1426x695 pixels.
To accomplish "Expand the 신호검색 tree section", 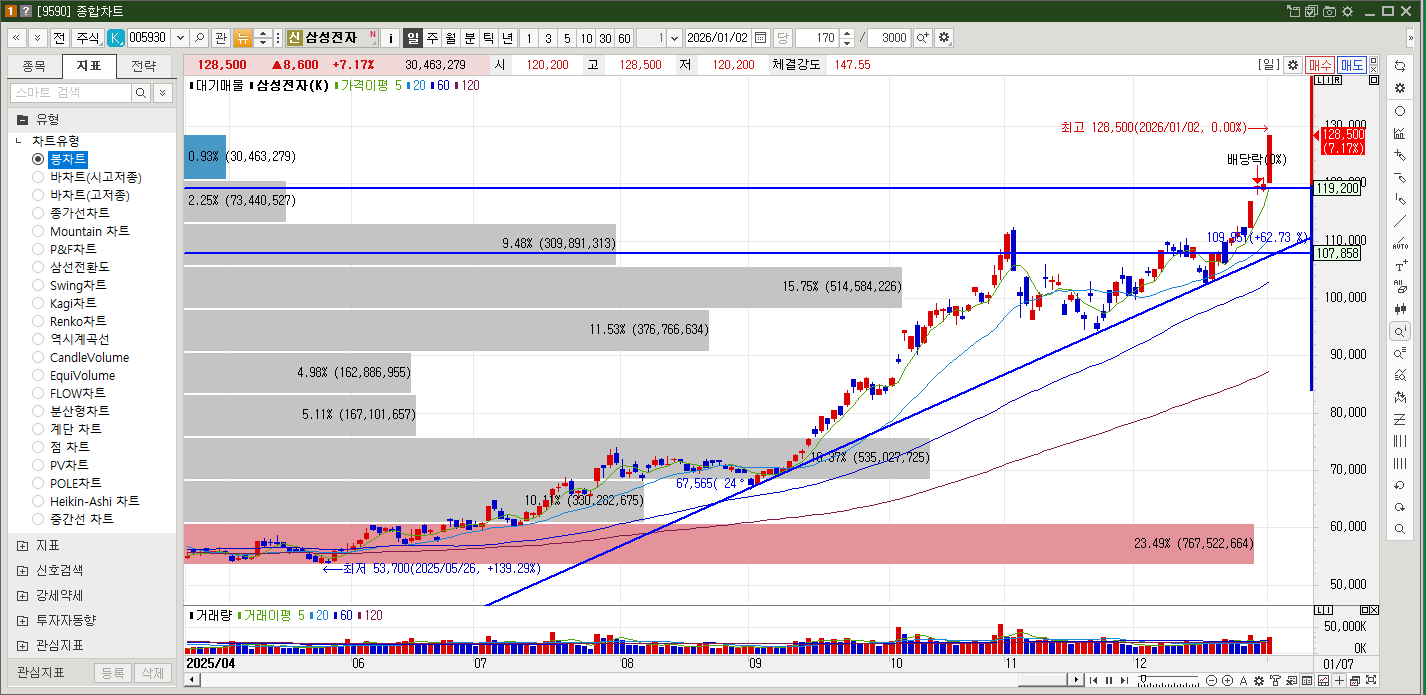I will pyautogui.click(x=22, y=570).
